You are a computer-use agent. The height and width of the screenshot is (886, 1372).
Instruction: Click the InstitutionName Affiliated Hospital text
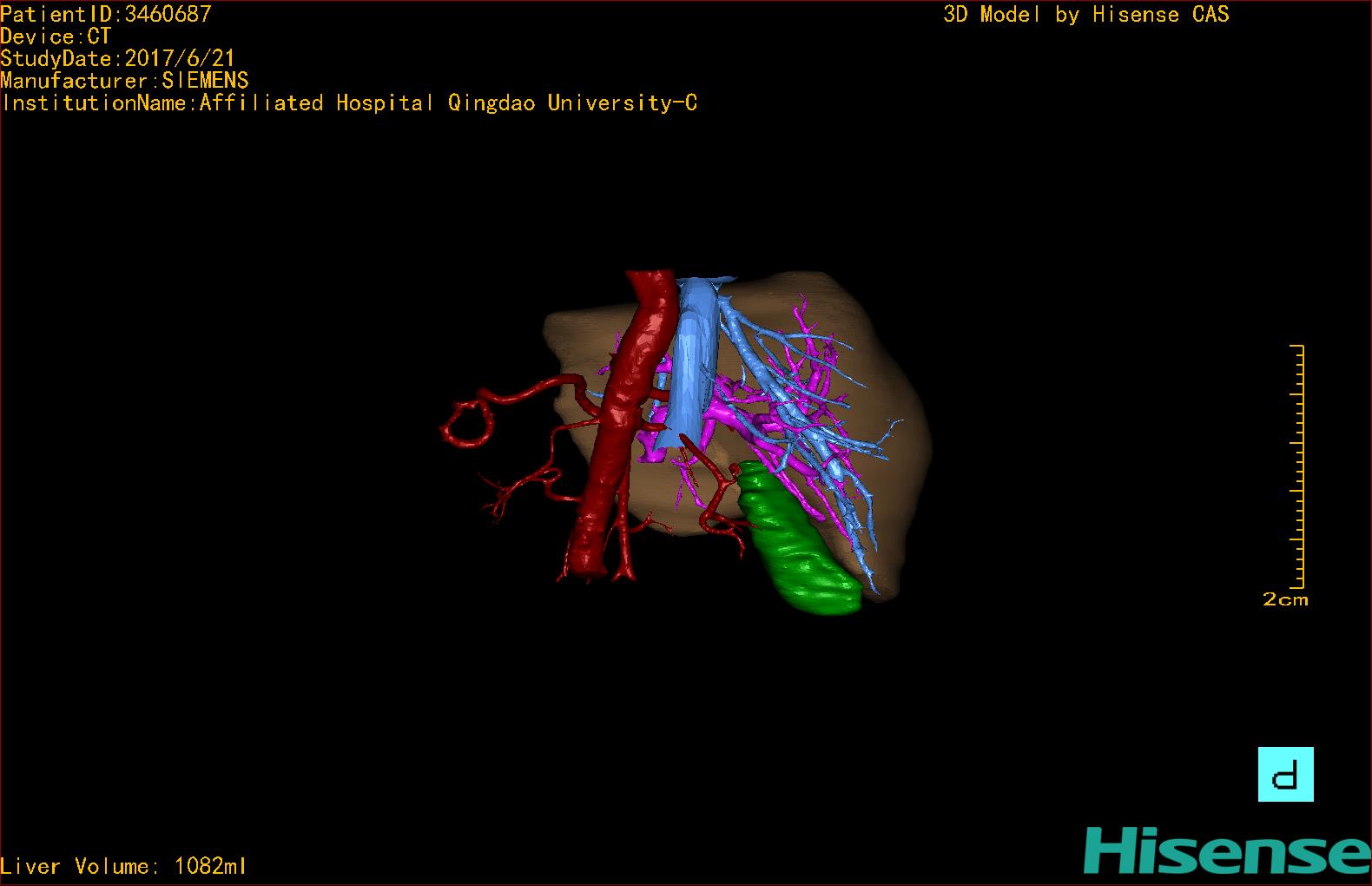[x=349, y=103]
